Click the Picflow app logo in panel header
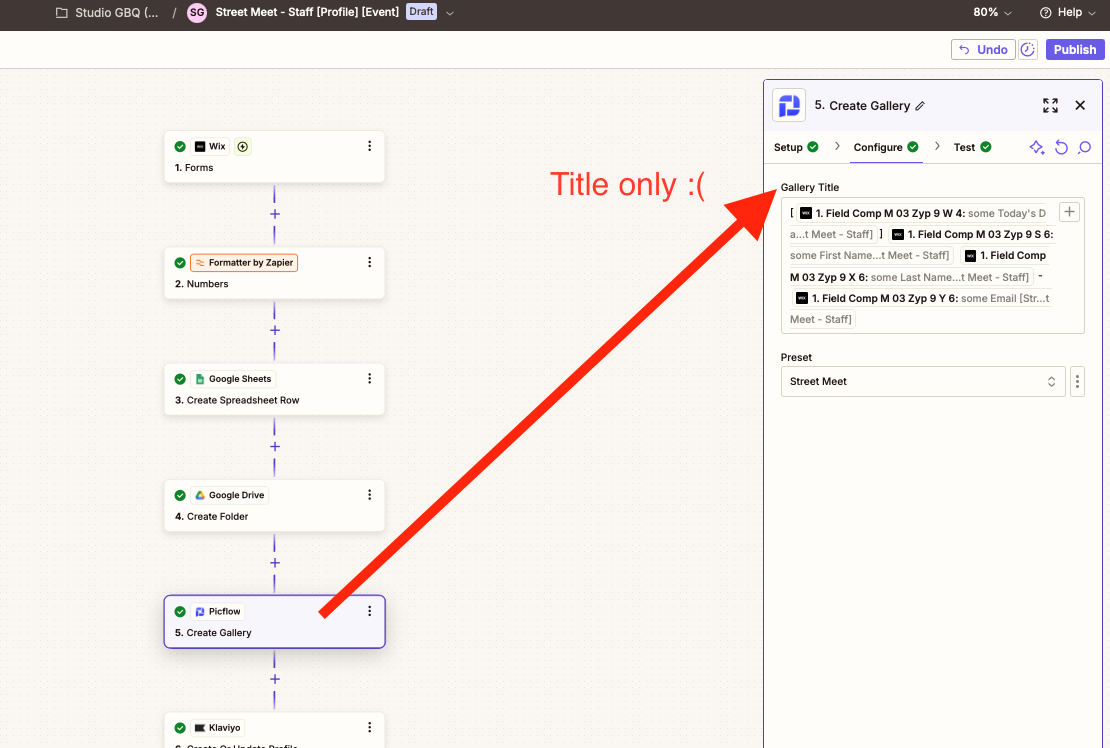1110x748 pixels. (789, 105)
